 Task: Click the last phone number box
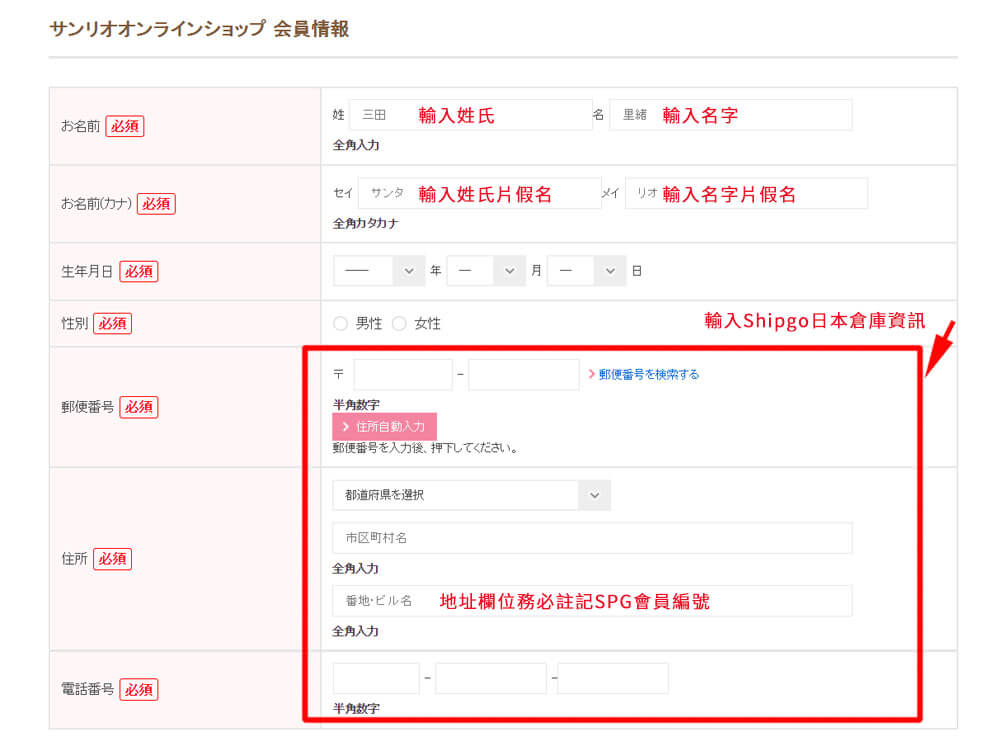pyautogui.click(x=613, y=678)
